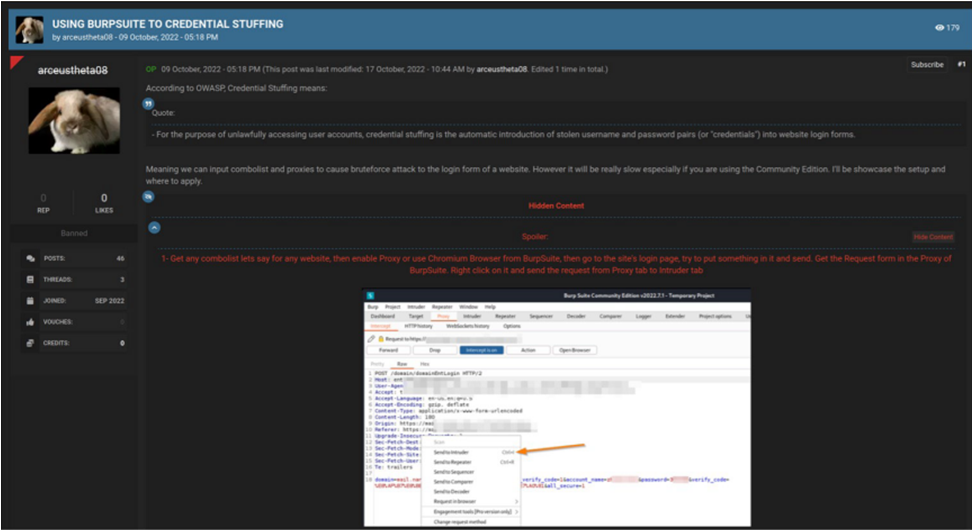Viewport: 972px width, 530px height.
Task: Toggle the Intercept is on button
Action: pyautogui.click(x=481, y=350)
